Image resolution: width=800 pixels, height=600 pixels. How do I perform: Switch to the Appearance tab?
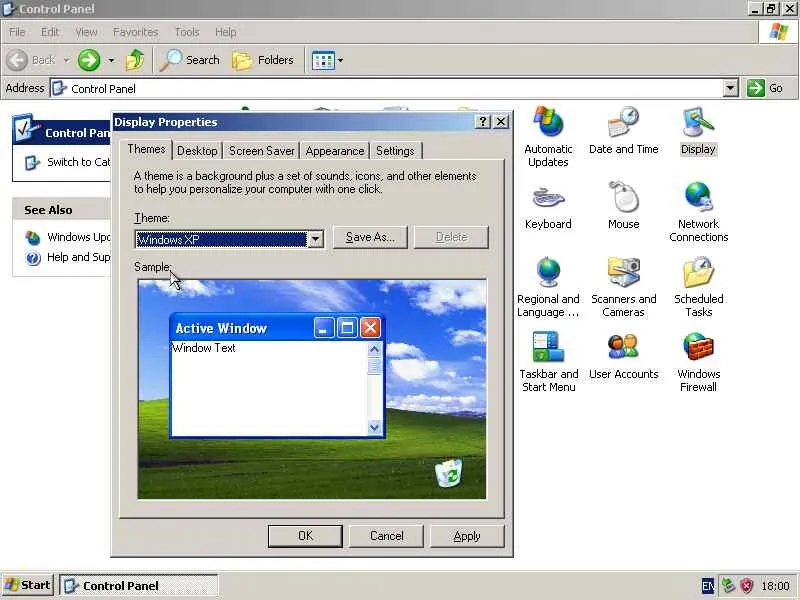[335, 151]
